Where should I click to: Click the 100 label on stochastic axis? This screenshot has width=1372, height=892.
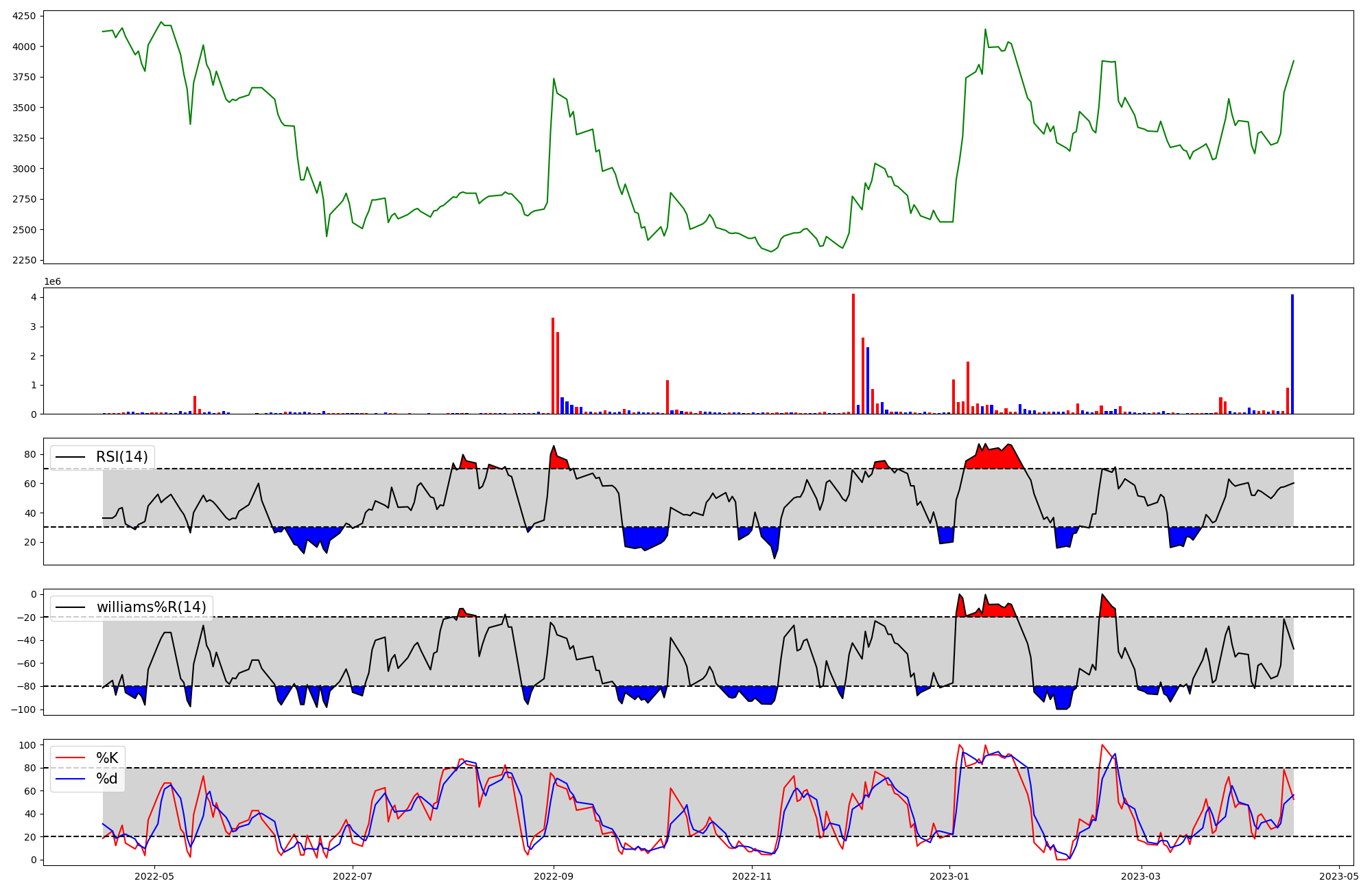(x=29, y=745)
